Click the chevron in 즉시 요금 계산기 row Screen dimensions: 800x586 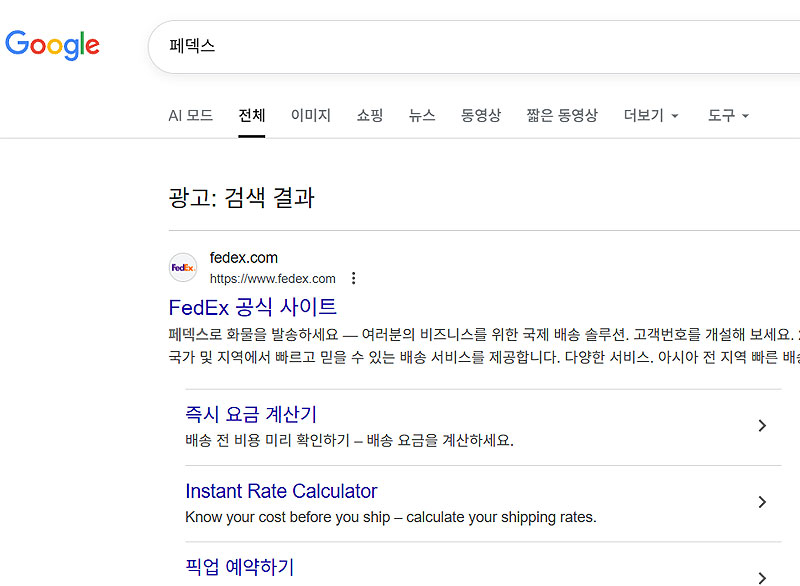click(x=762, y=425)
